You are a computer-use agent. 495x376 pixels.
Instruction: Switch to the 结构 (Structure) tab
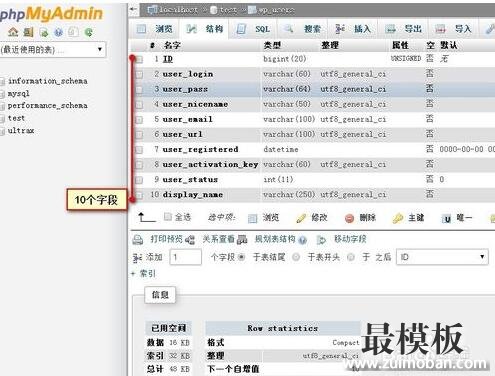(x=204, y=29)
